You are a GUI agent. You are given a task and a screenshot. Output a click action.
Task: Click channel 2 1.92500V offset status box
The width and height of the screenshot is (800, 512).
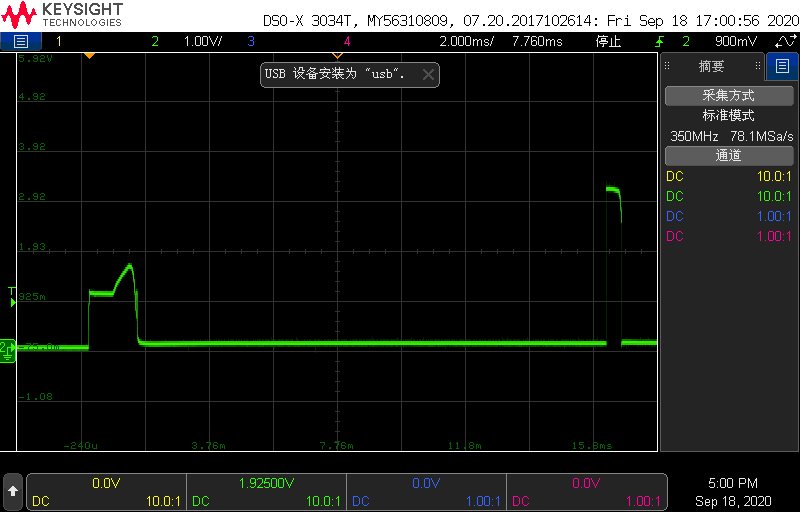coord(266,492)
